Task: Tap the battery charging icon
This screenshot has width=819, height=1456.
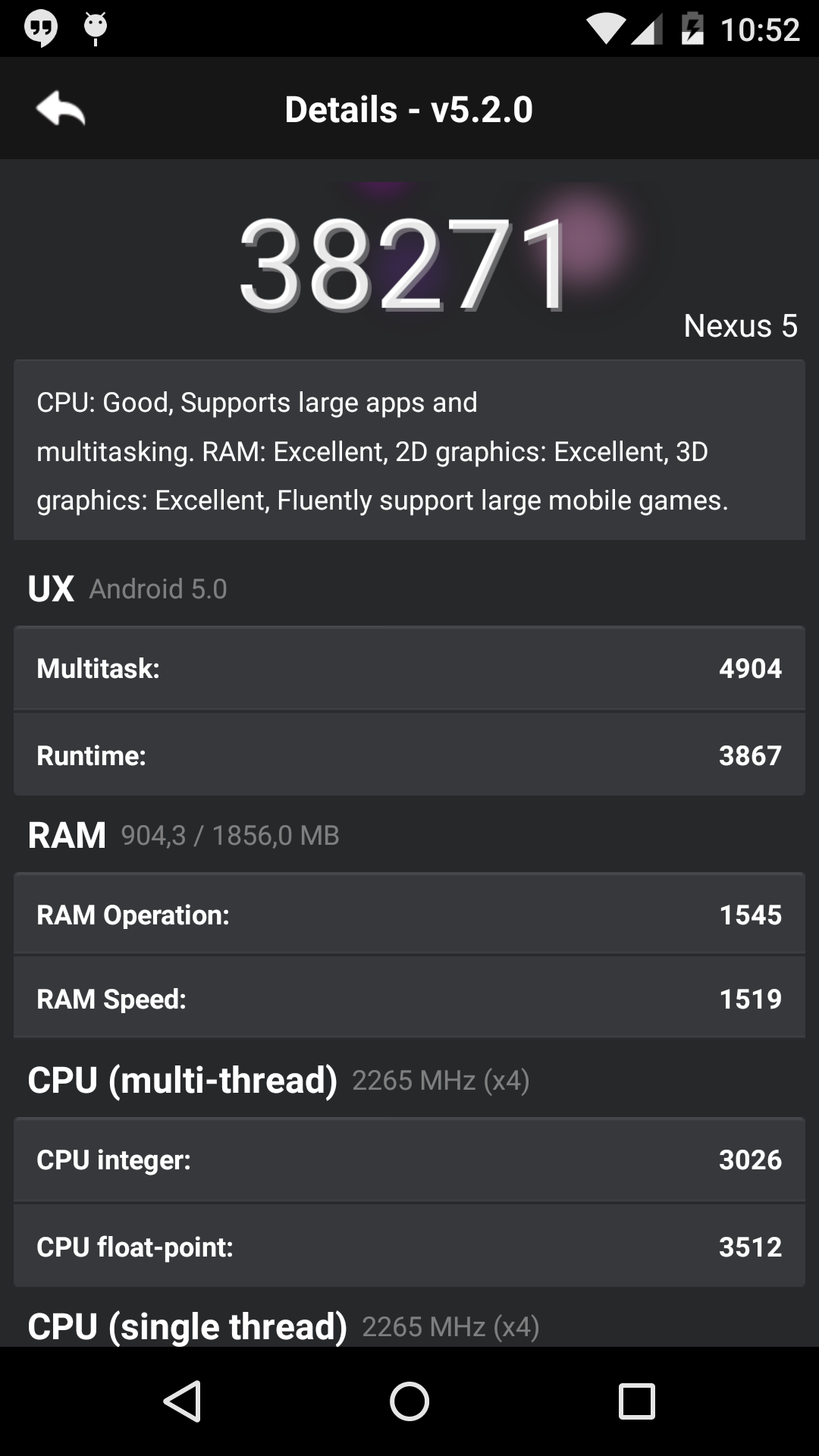Action: coord(692,30)
